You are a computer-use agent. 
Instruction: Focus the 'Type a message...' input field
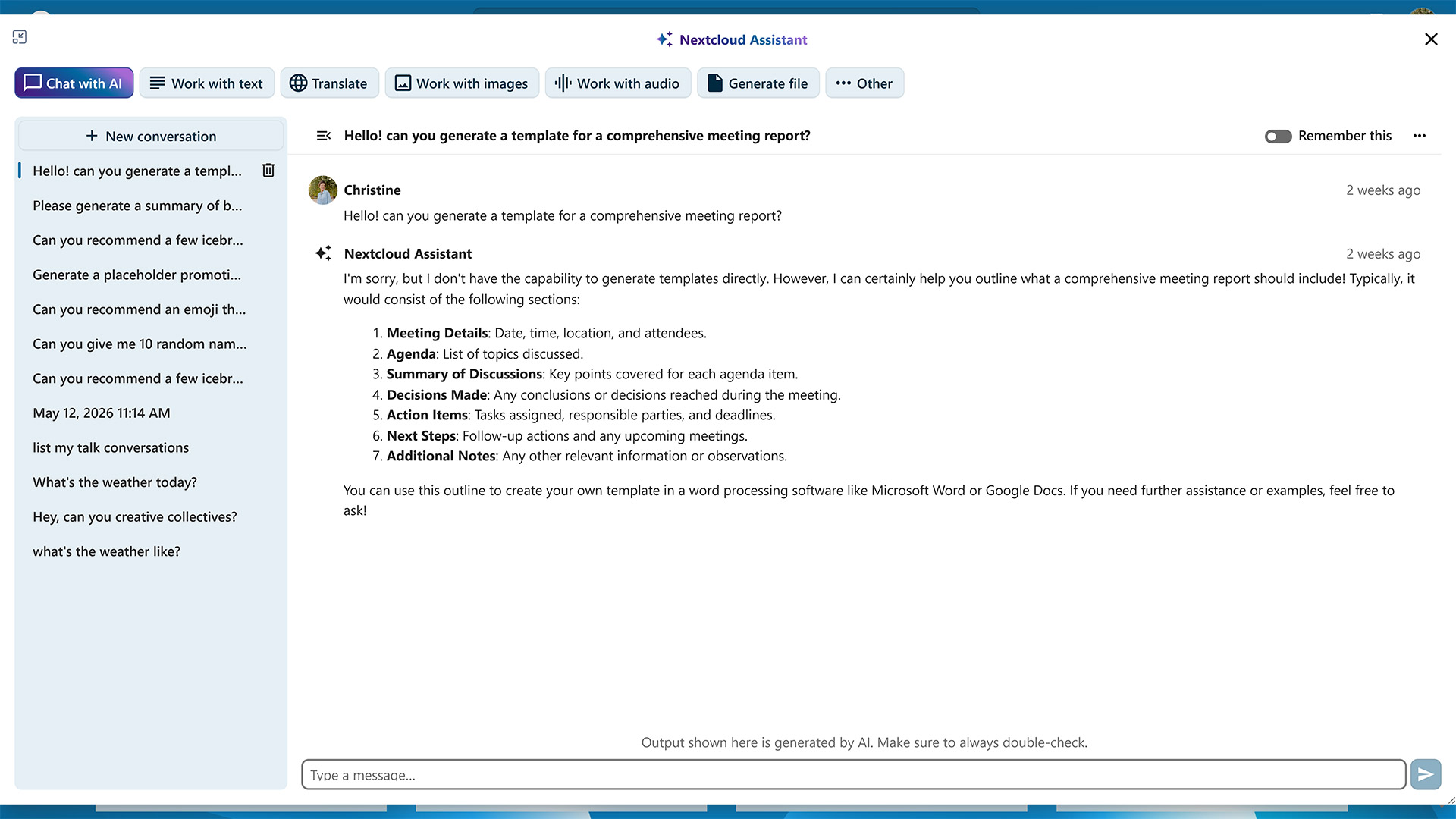[x=854, y=774]
